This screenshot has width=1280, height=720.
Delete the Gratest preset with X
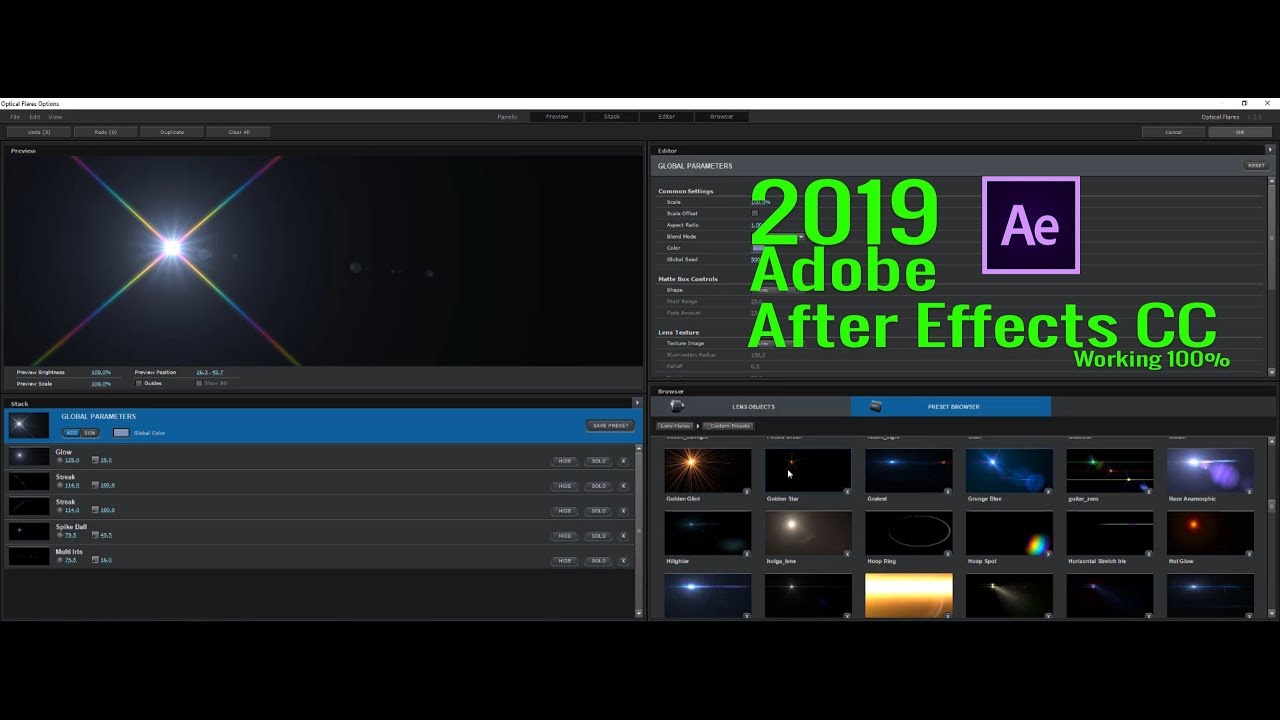coord(947,491)
